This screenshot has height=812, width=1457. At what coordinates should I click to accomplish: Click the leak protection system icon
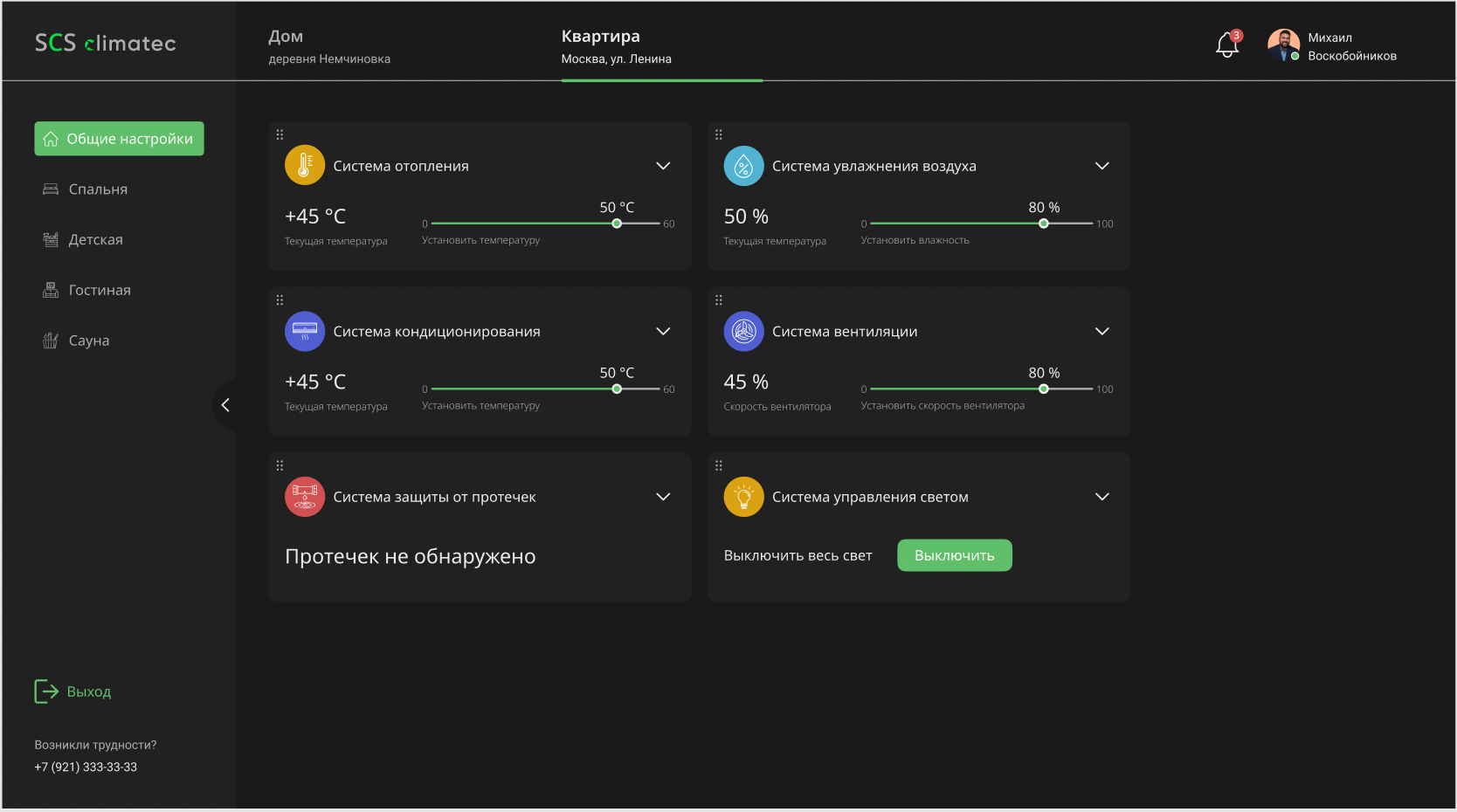click(305, 497)
